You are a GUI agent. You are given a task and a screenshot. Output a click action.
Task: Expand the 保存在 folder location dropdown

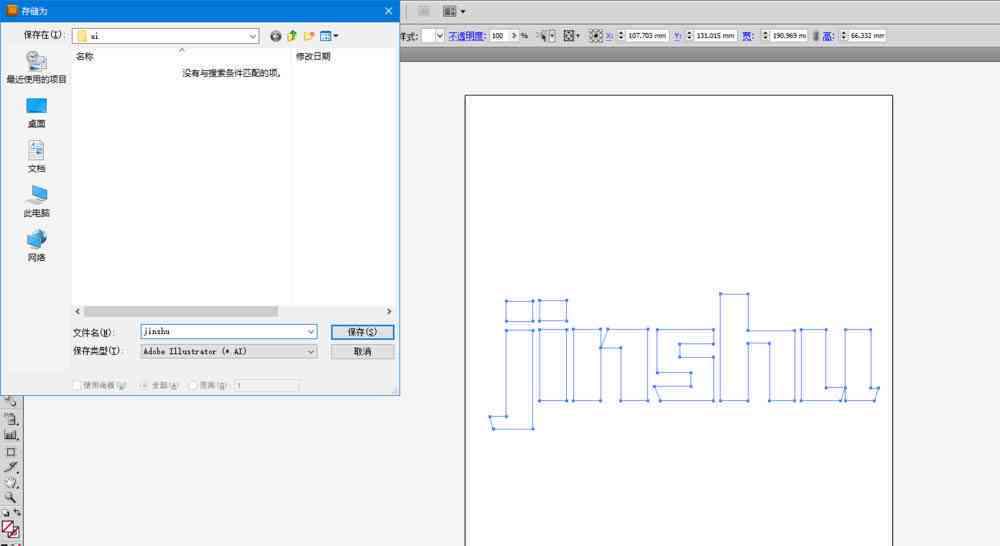[253, 36]
